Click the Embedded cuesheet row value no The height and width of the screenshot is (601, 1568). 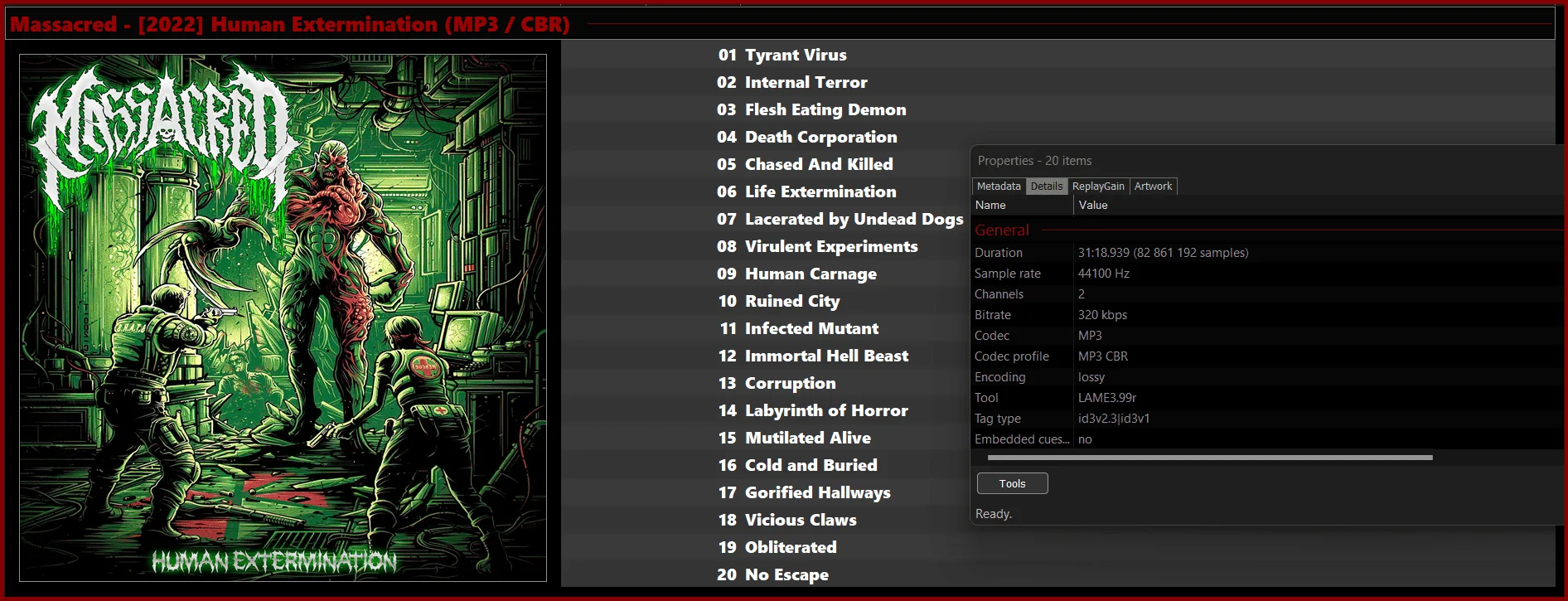(x=1085, y=439)
